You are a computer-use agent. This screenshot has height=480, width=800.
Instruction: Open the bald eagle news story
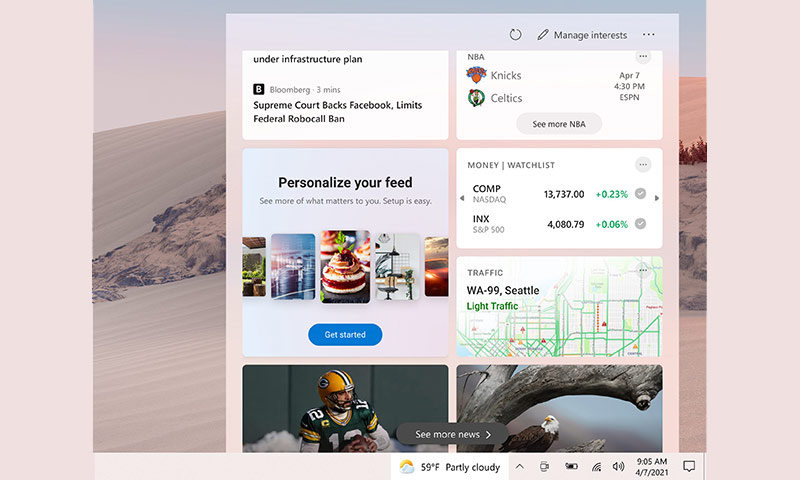click(559, 409)
